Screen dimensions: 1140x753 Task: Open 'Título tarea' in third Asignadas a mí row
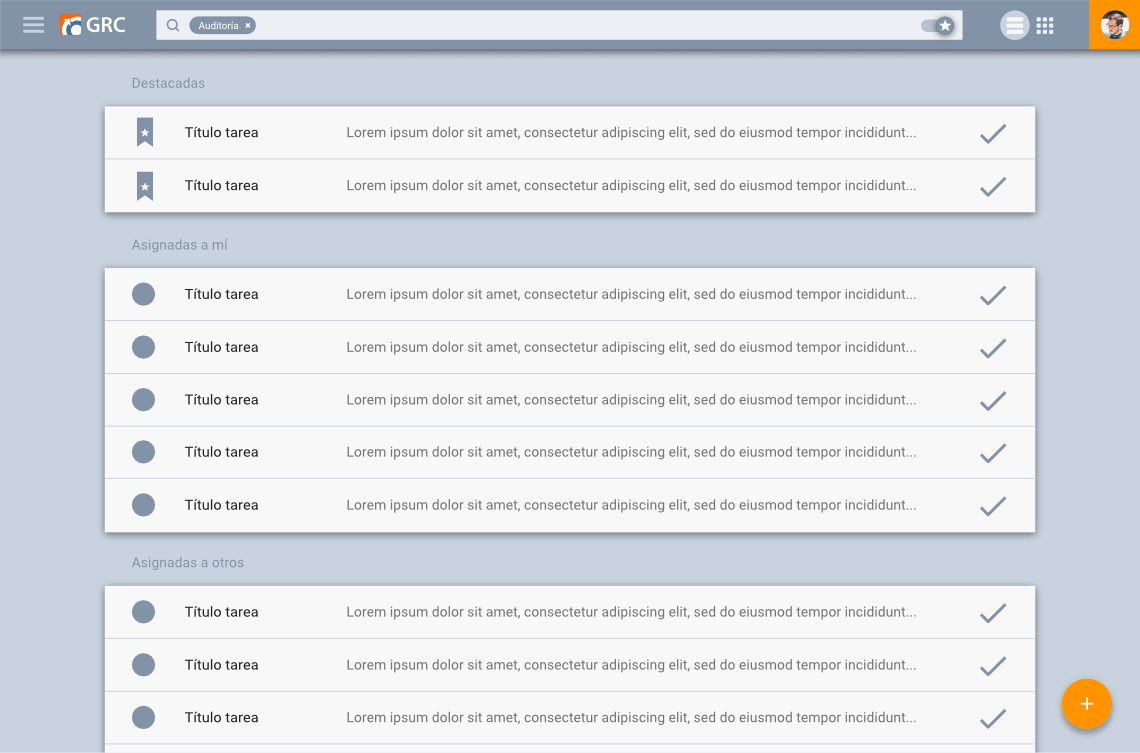[221, 399]
